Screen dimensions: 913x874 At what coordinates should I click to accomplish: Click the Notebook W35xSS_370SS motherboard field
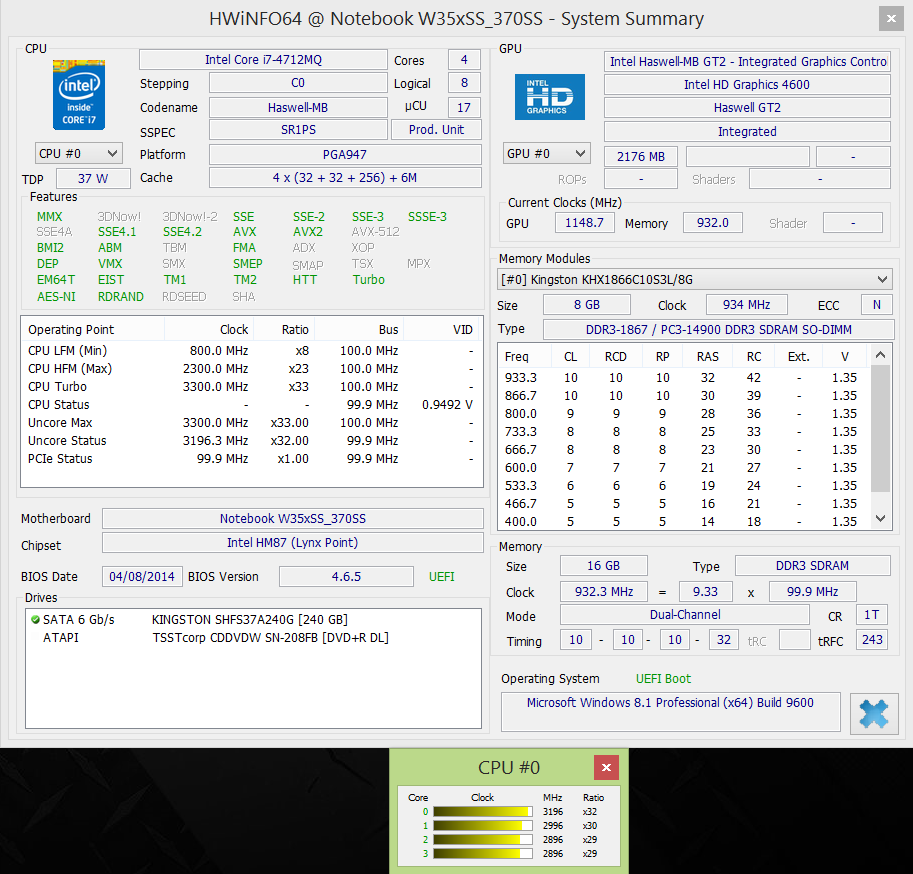pos(293,519)
